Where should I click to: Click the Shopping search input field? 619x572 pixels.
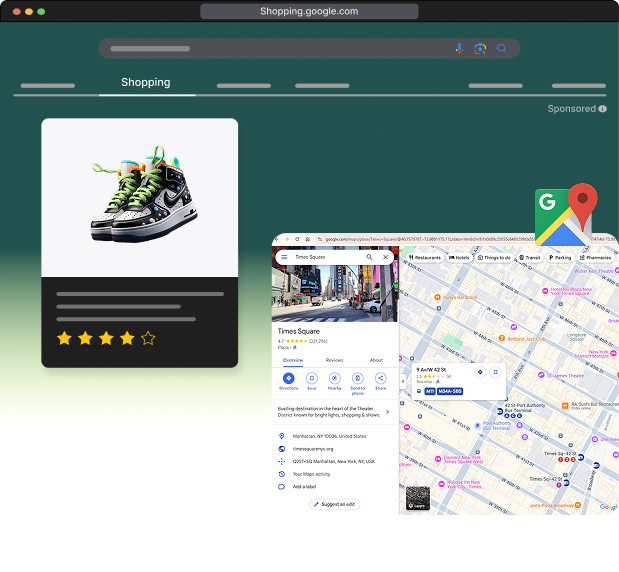coord(309,49)
